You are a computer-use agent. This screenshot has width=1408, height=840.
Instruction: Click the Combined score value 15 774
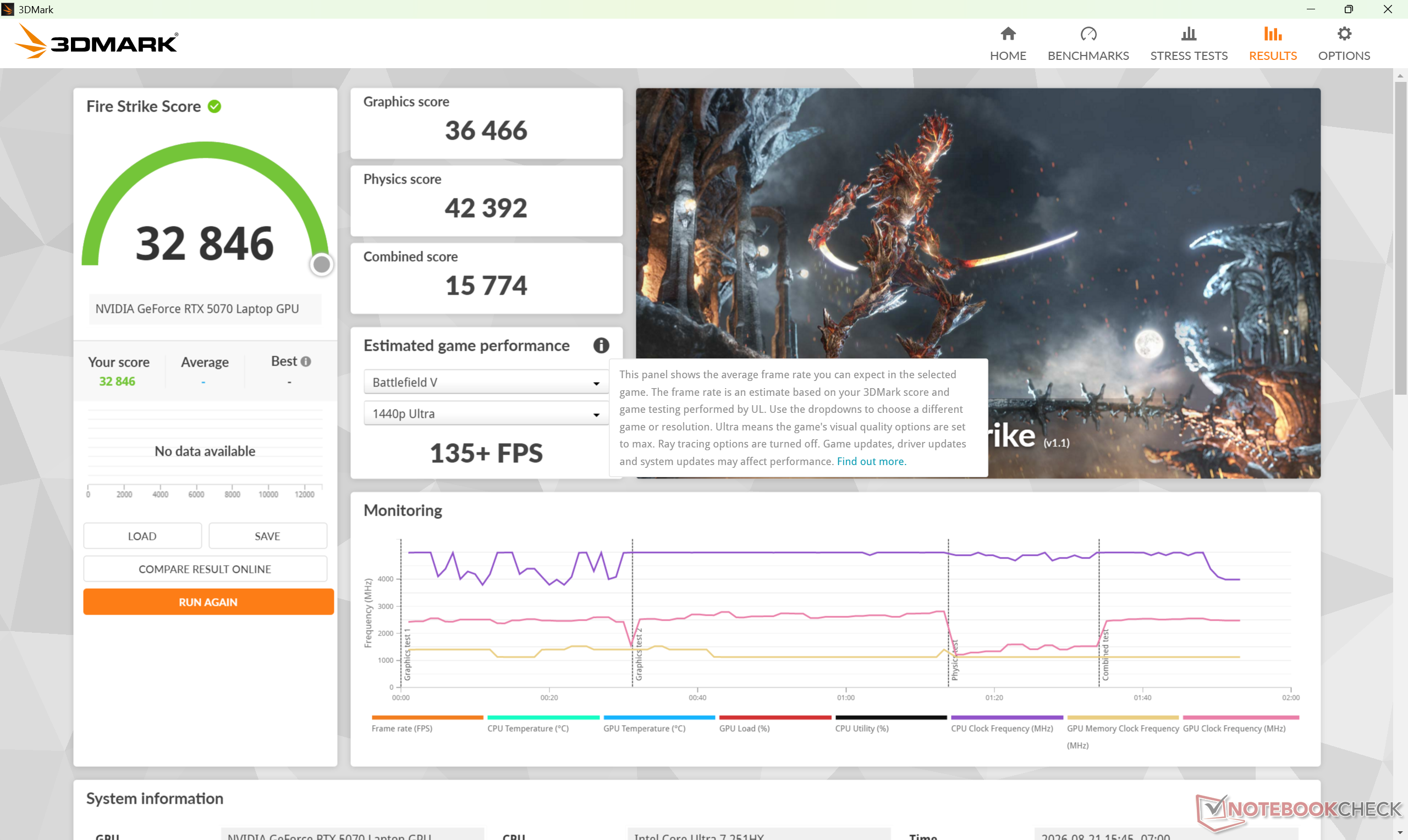click(x=486, y=286)
